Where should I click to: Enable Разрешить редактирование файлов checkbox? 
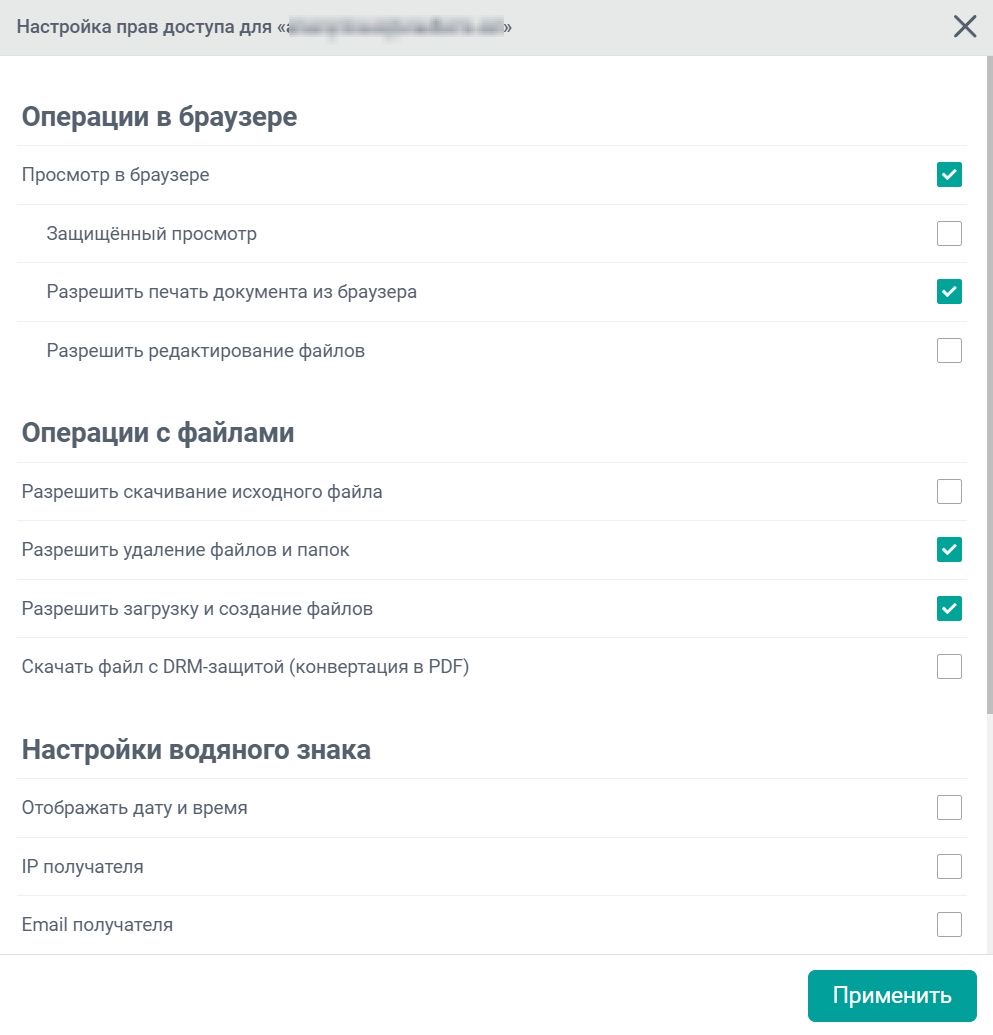[949, 351]
